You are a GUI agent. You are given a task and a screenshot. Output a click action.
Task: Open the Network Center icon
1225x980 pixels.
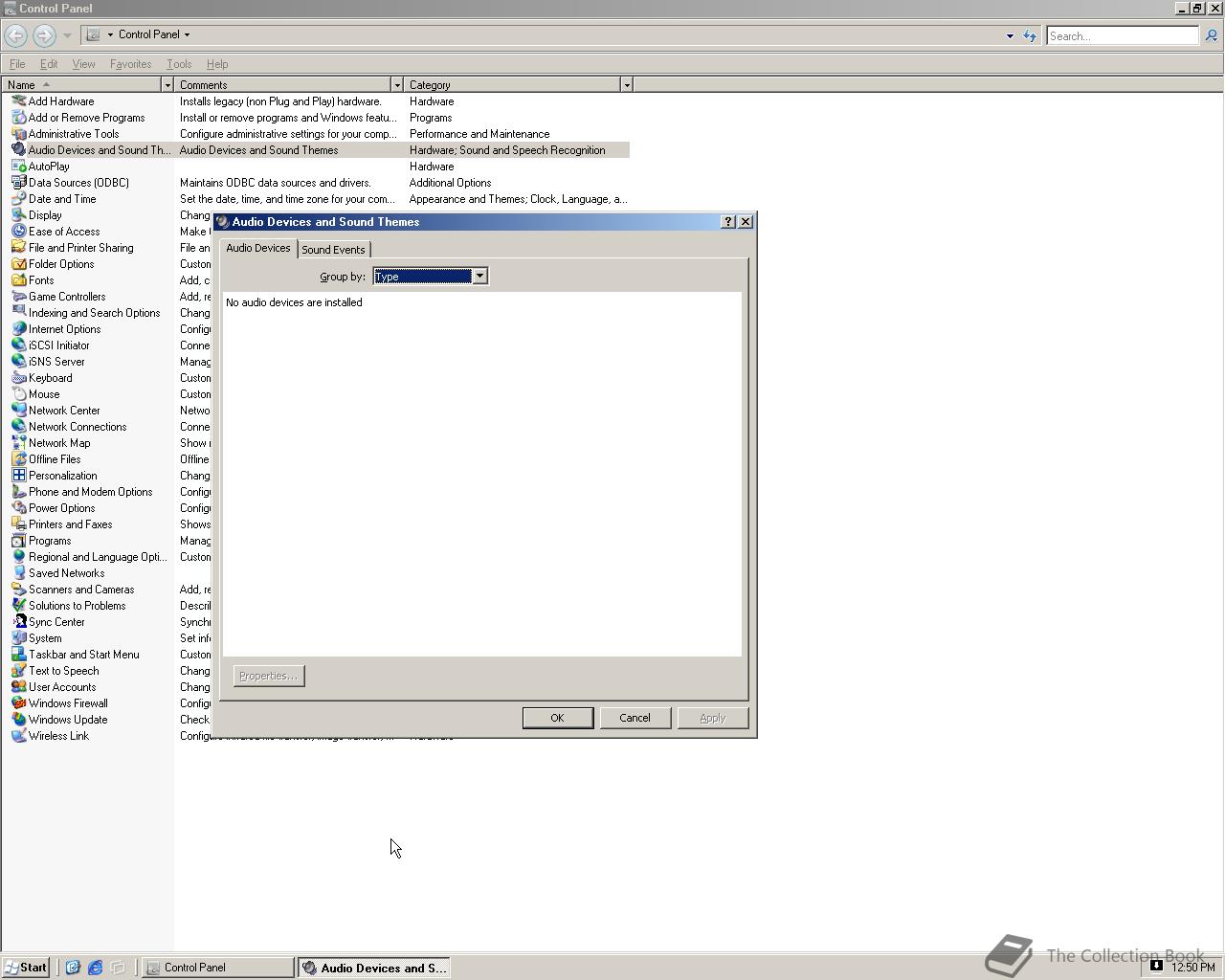point(18,411)
